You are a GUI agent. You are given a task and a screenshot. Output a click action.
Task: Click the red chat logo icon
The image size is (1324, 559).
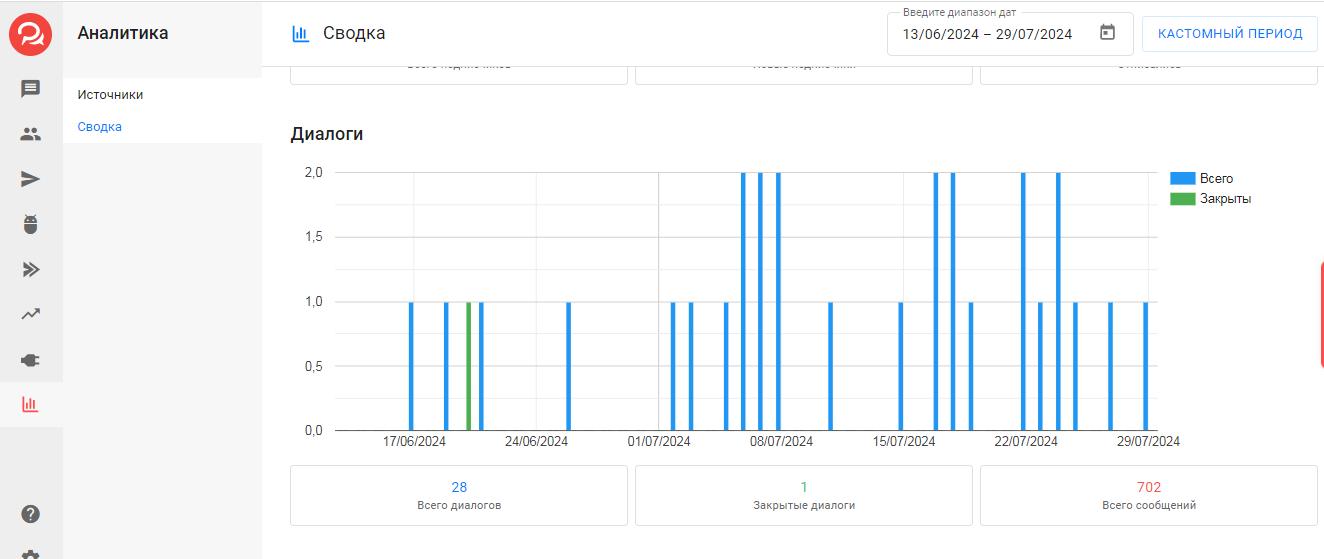click(30, 34)
